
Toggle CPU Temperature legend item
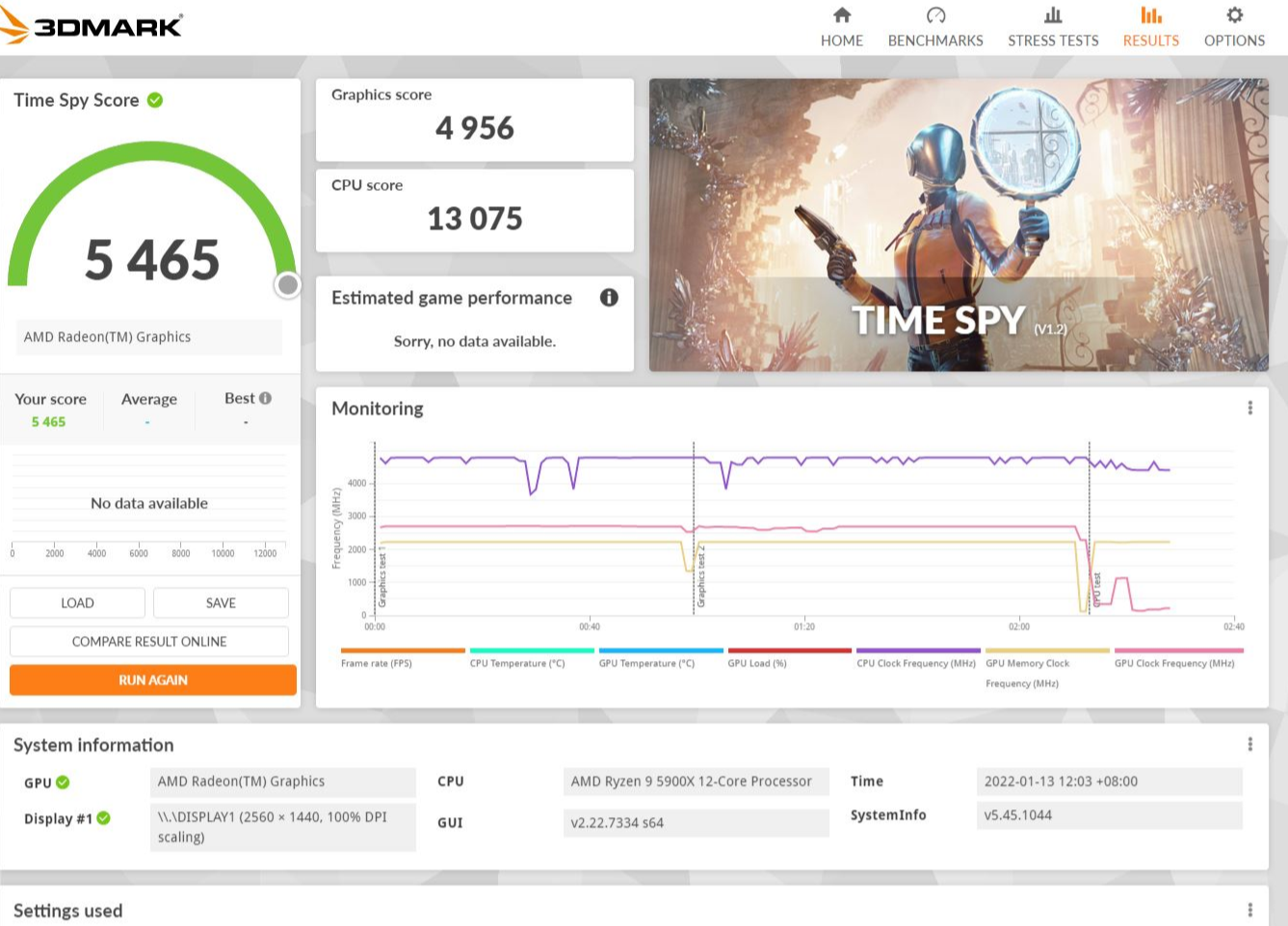pyautogui.click(x=531, y=657)
